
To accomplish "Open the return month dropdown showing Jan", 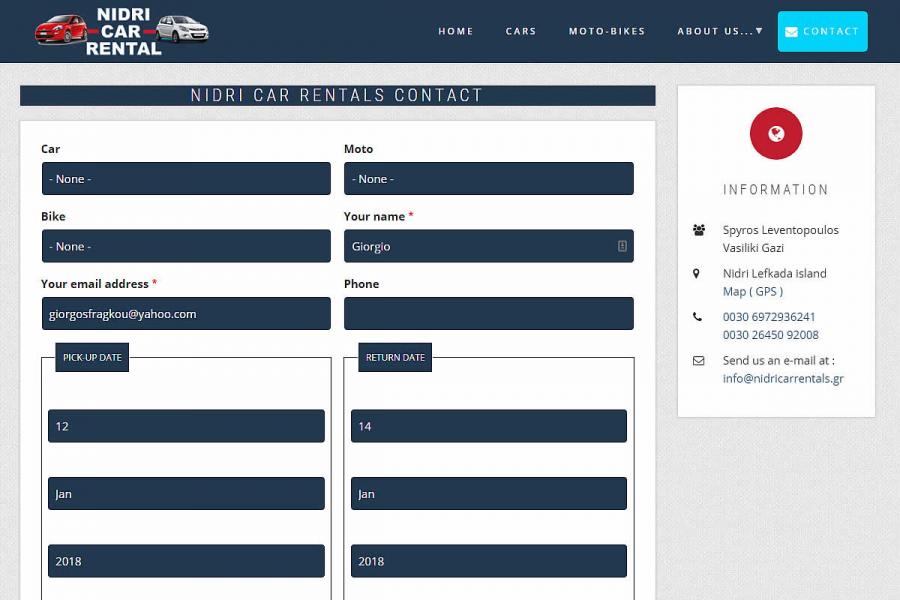I will click(x=489, y=493).
